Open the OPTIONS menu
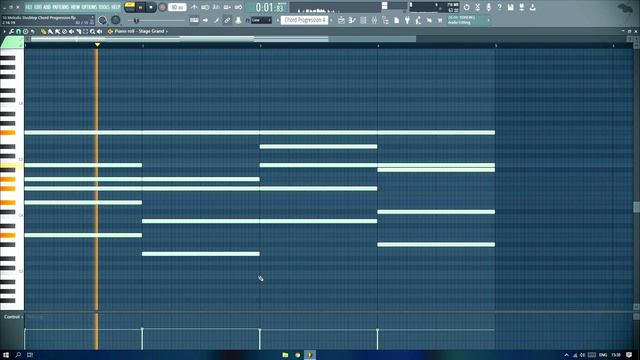The width and height of the screenshot is (640, 360). [x=89, y=7]
